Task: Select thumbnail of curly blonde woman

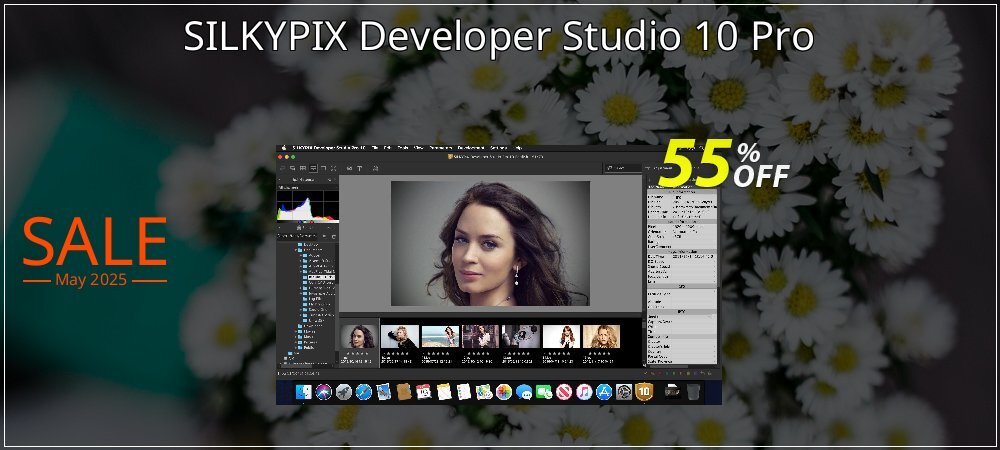Action: [601, 337]
